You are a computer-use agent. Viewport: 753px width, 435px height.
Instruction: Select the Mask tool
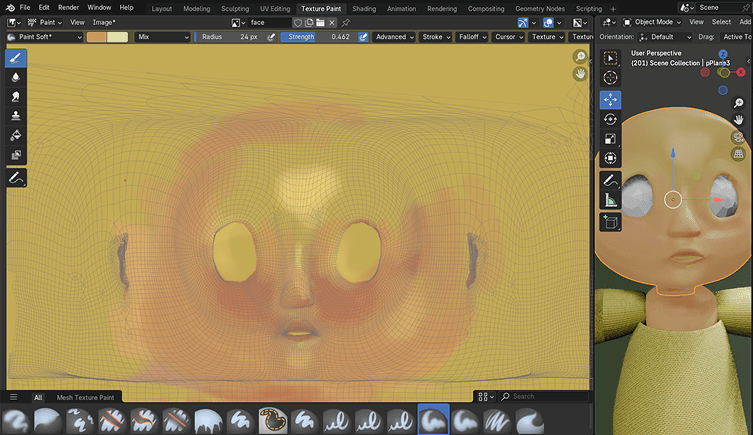(x=17, y=155)
